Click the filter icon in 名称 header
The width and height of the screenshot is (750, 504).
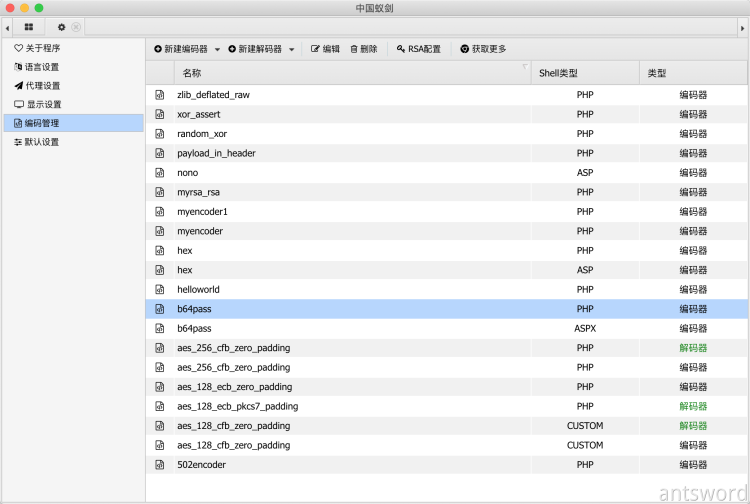[525, 68]
